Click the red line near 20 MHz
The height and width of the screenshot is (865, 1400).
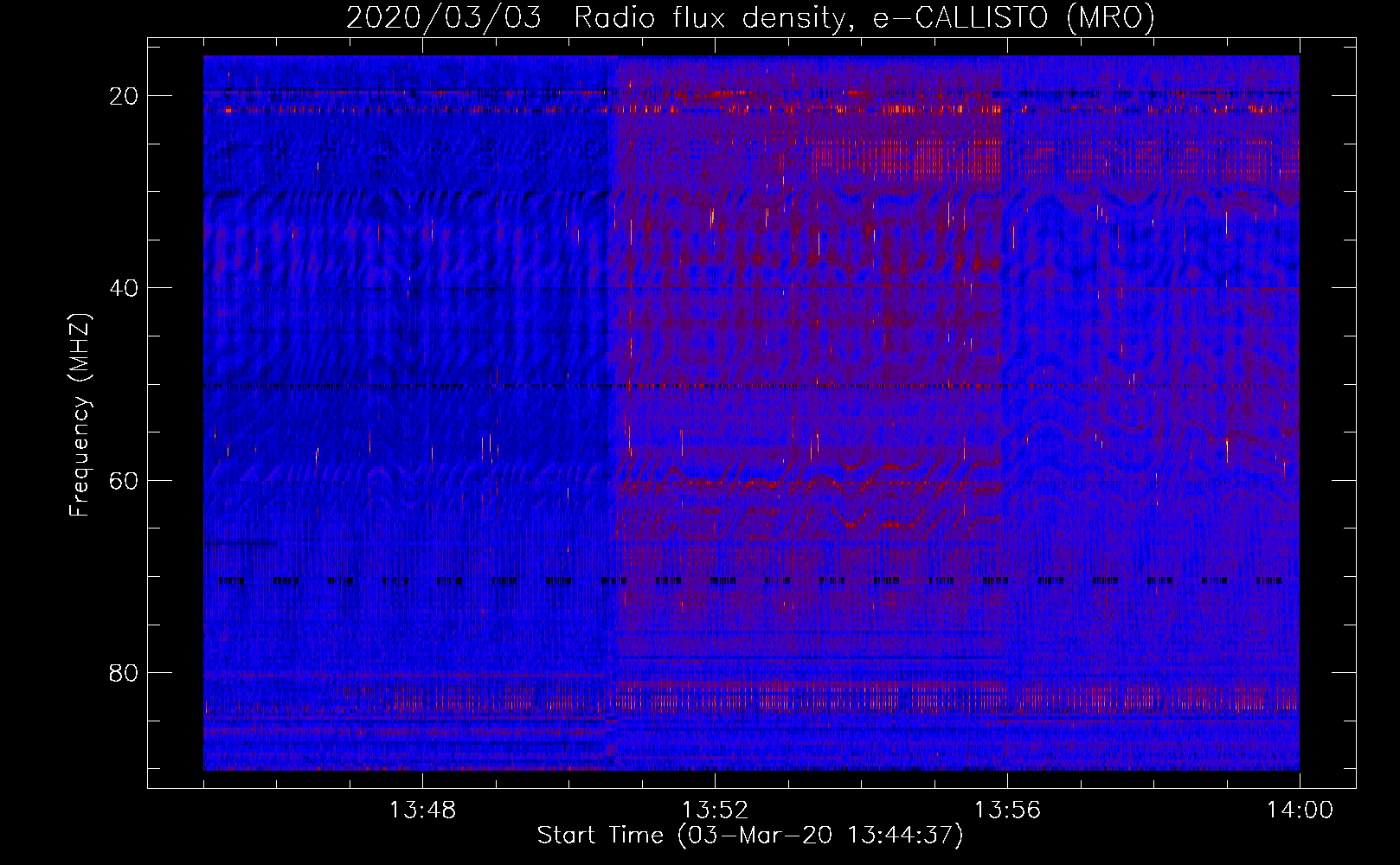751,109
